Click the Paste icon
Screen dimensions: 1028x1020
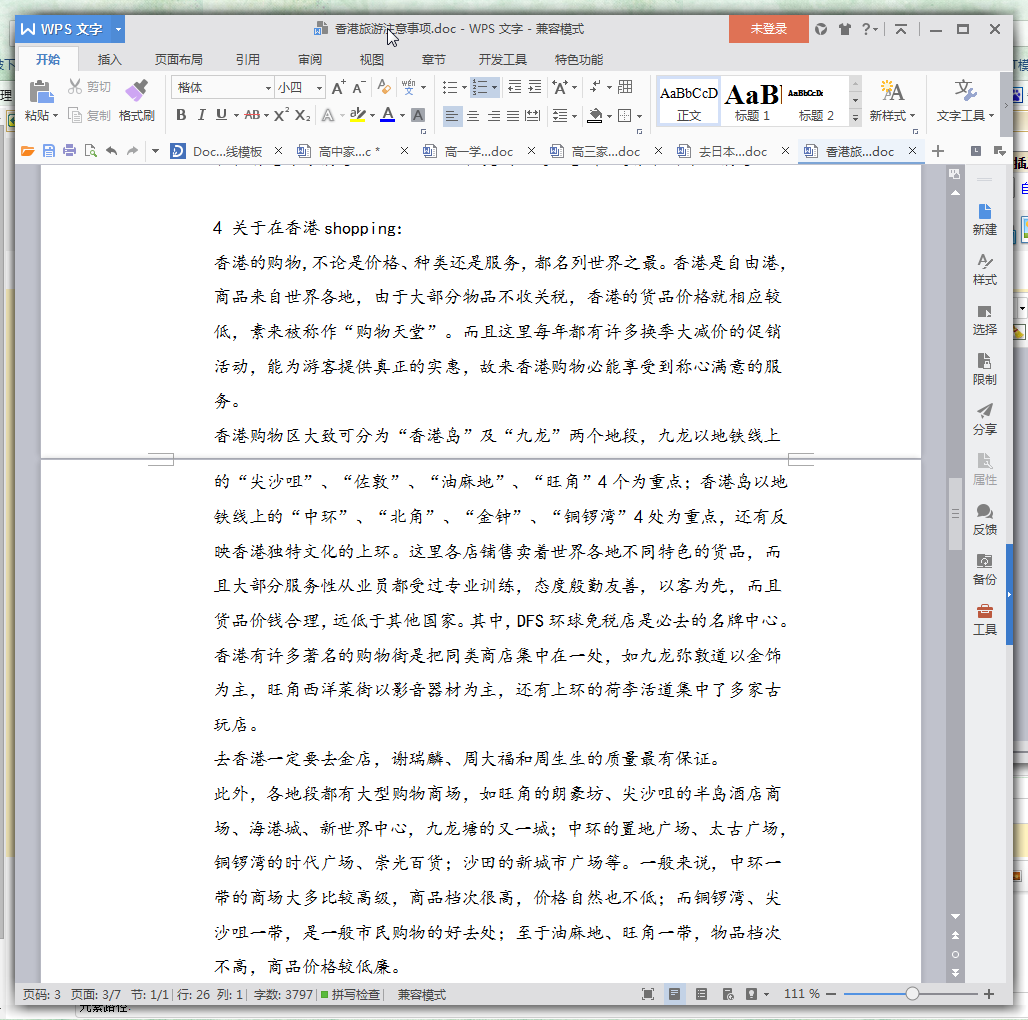(x=40, y=92)
